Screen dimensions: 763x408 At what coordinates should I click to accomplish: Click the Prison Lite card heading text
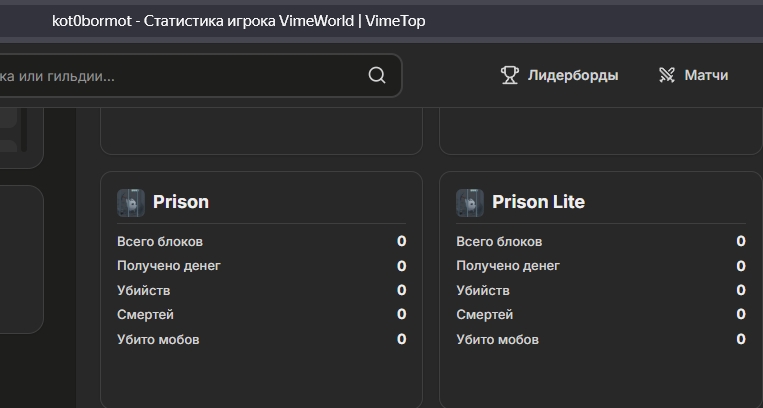(x=538, y=202)
